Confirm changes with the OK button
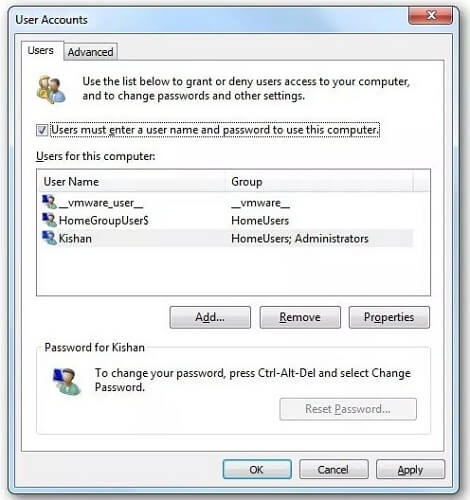This screenshot has height=500, width=470. coord(257,470)
